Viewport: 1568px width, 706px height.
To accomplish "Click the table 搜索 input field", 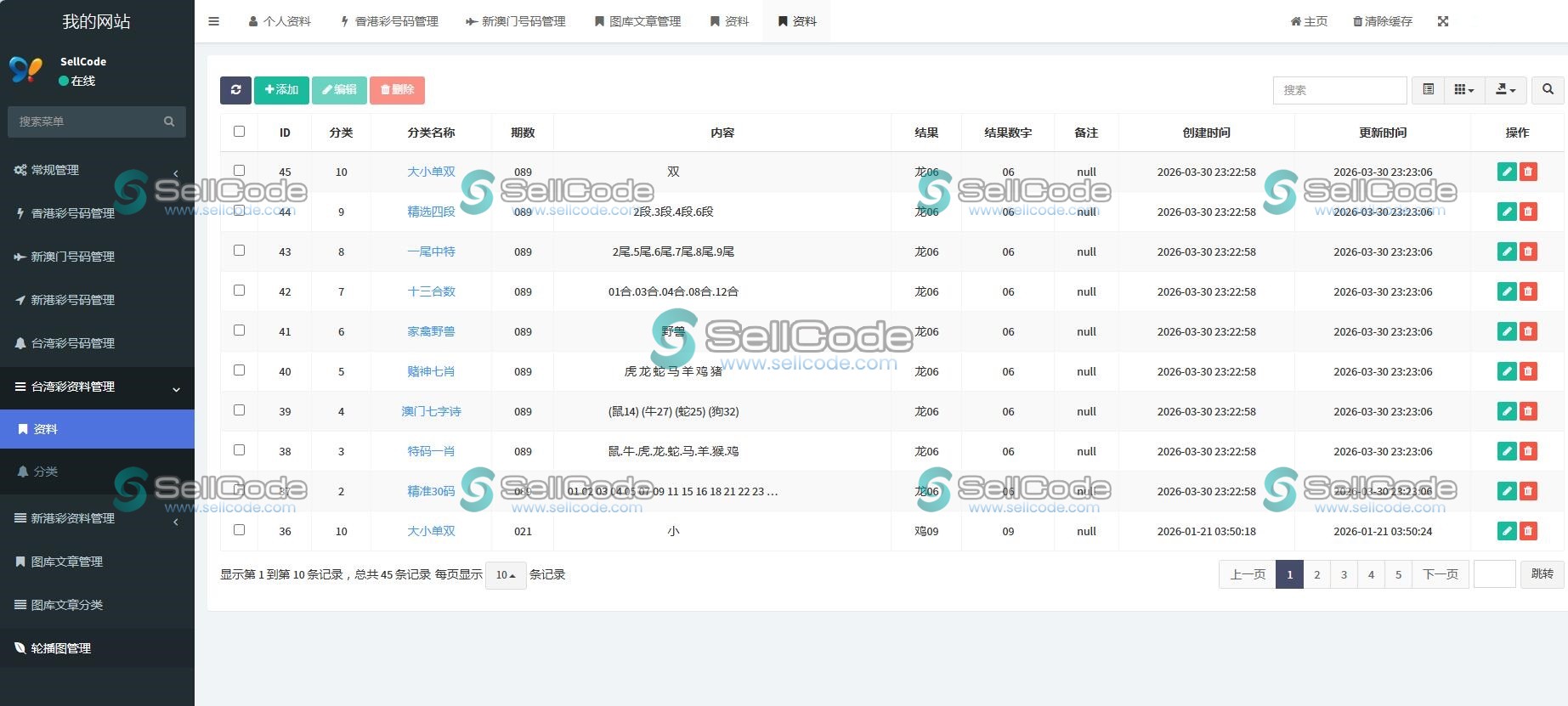I will pyautogui.click(x=1339, y=90).
